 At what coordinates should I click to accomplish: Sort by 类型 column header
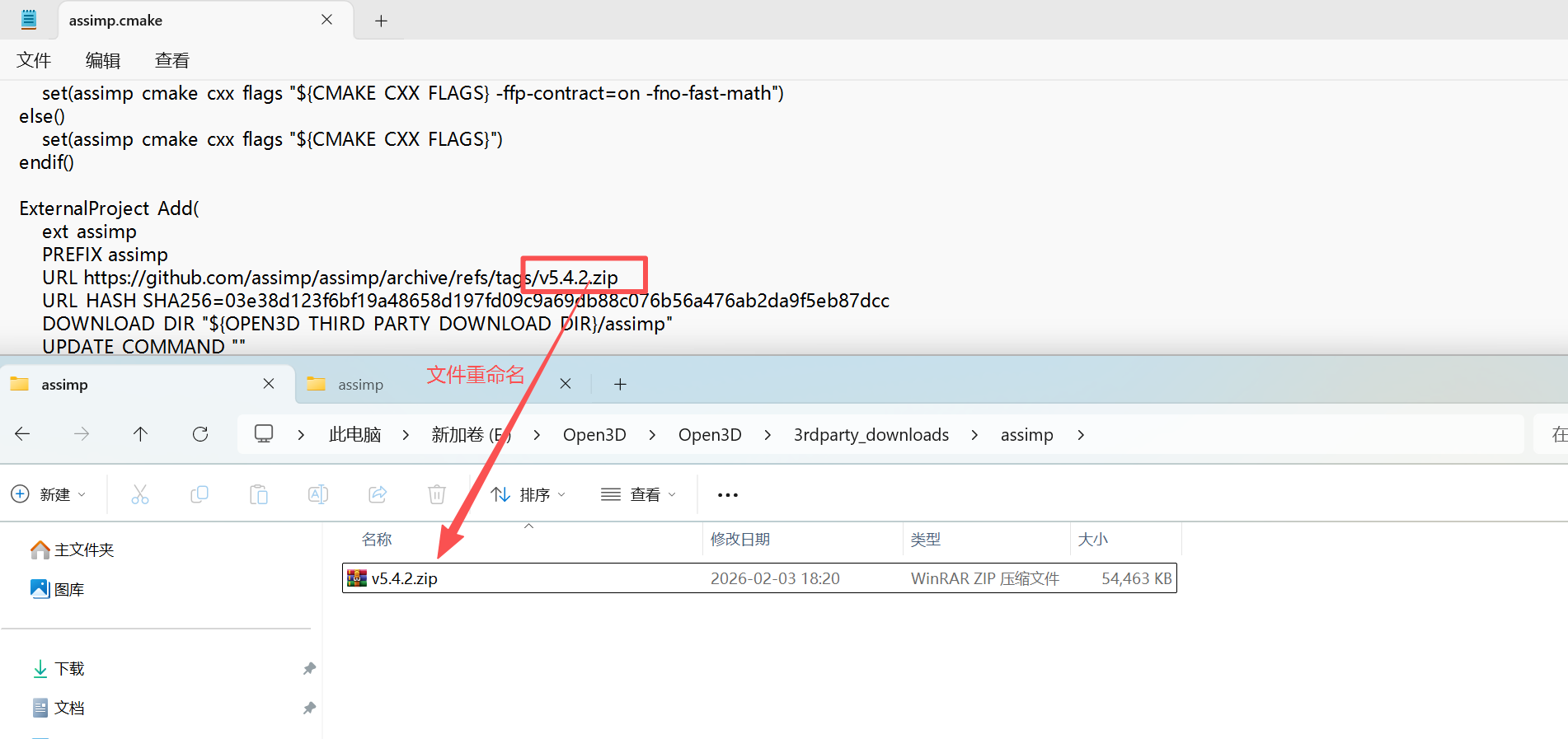(x=925, y=539)
